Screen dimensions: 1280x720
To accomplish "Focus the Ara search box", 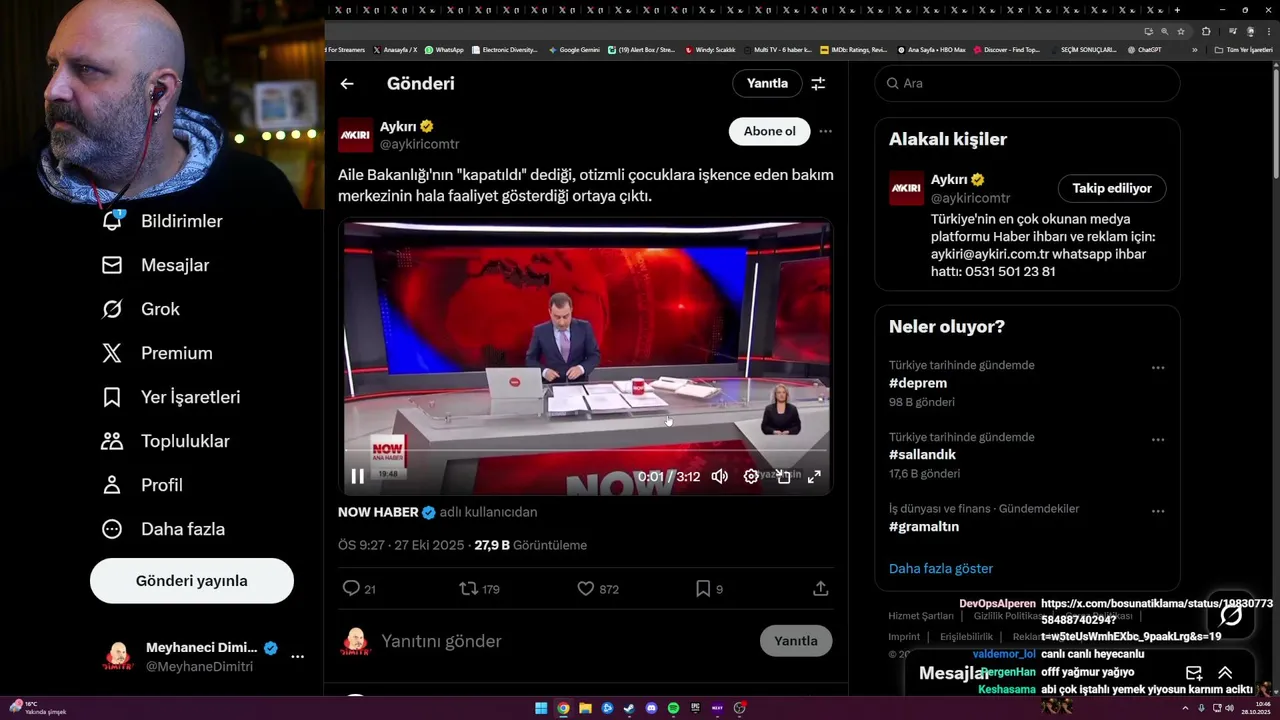I will tap(1028, 83).
